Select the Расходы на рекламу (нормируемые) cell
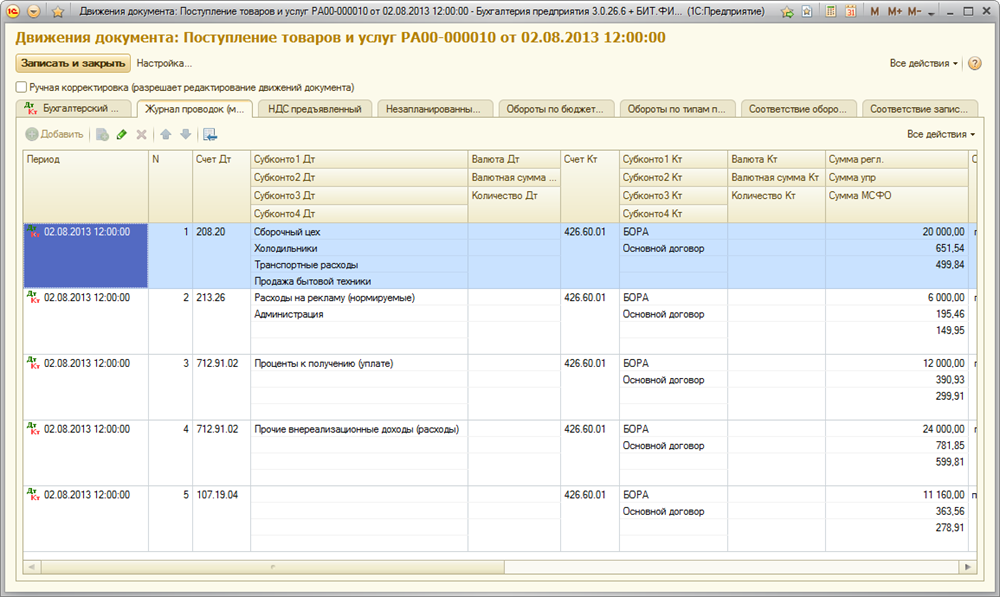The height and width of the screenshot is (597, 1000). [x=335, y=297]
